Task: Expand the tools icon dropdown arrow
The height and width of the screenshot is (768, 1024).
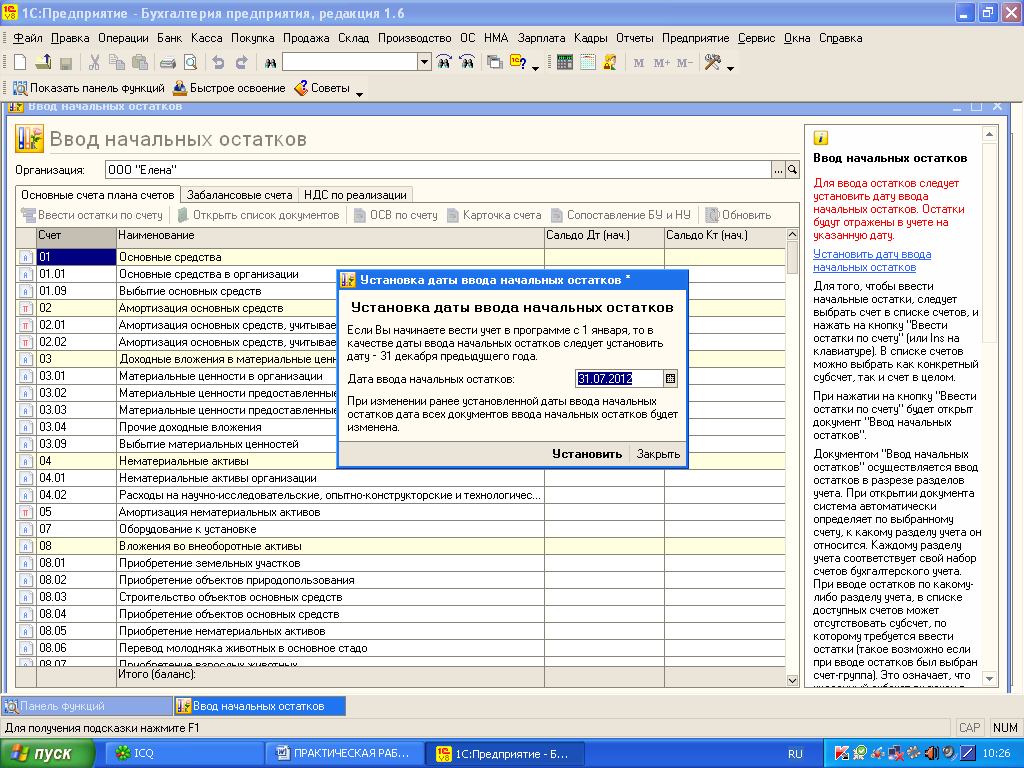Action: [730, 67]
